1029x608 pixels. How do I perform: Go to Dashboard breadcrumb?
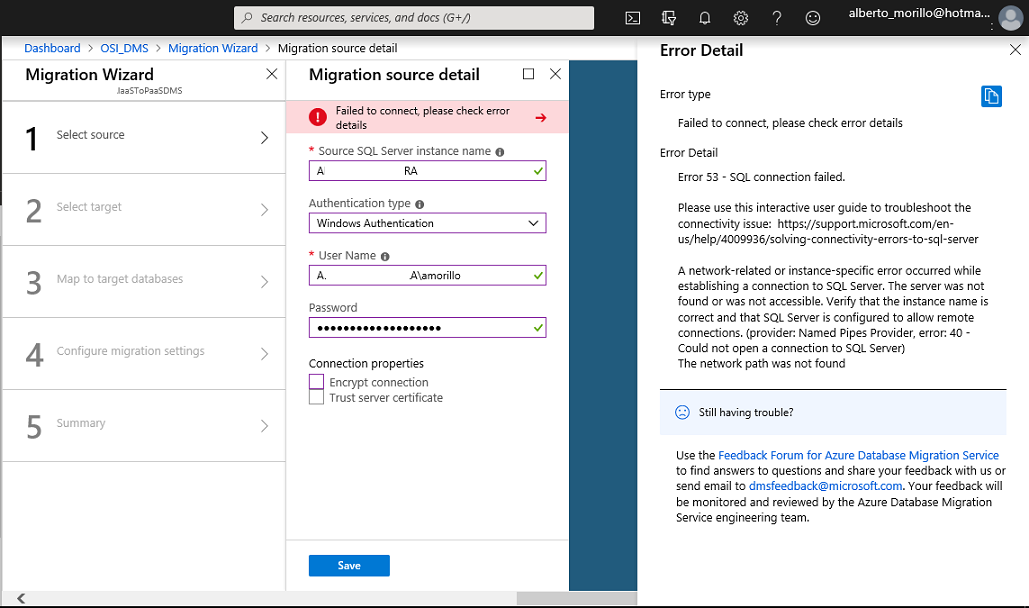[x=52, y=48]
